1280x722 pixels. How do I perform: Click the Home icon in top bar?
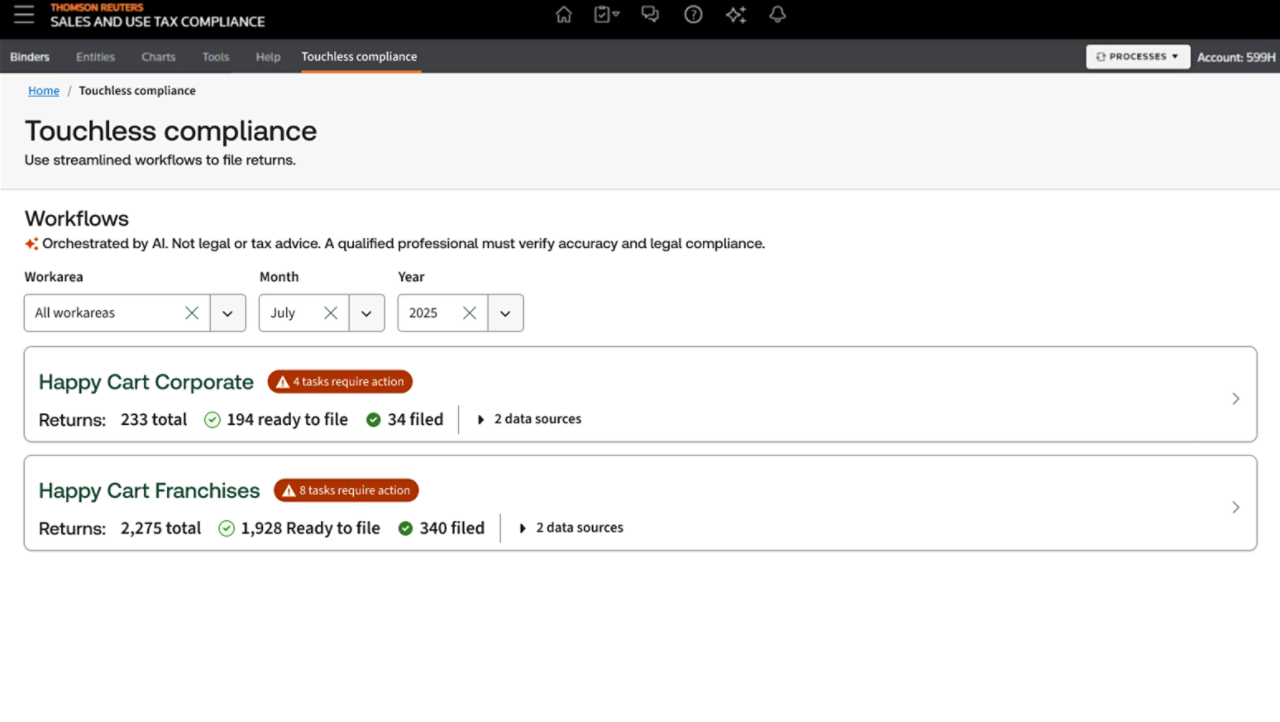[564, 15]
